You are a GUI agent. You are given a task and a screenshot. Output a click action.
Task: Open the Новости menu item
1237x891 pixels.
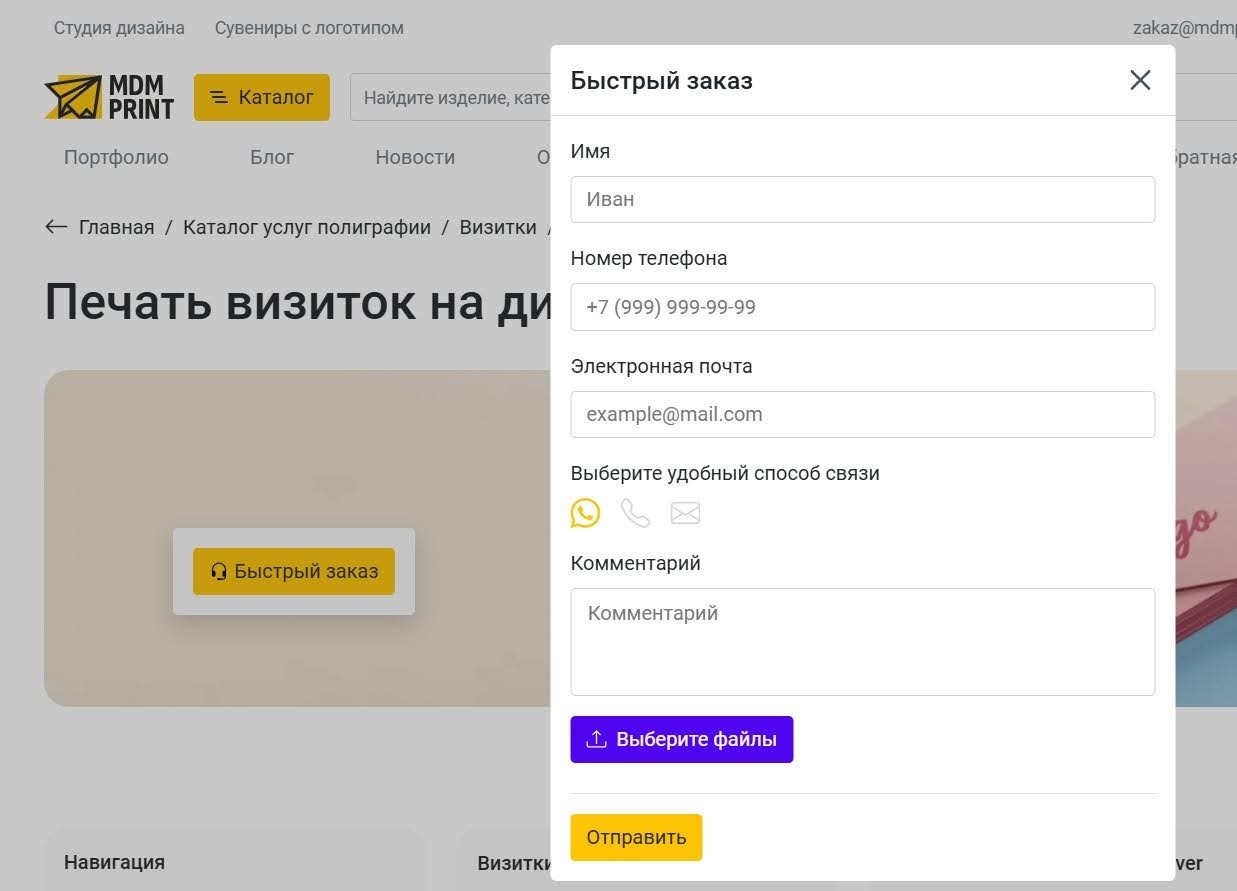(x=415, y=157)
